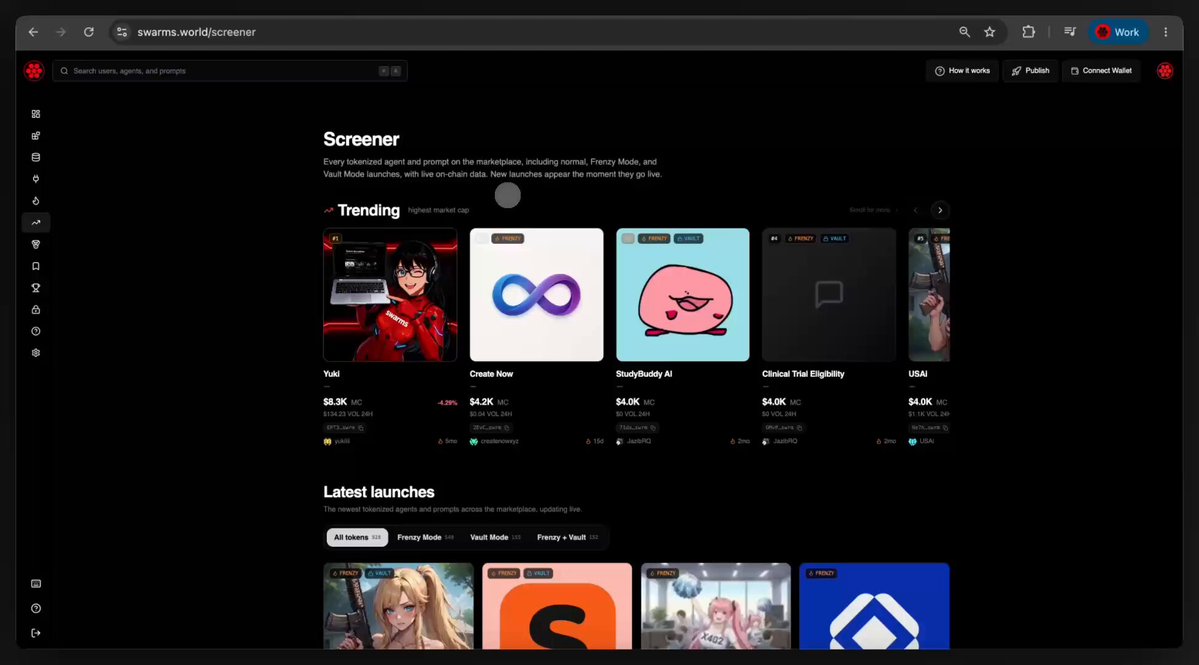Viewport: 1199px width, 665px height.
Task: Click the "Clinical Trial Eligibility" title
Action: [x=803, y=374]
